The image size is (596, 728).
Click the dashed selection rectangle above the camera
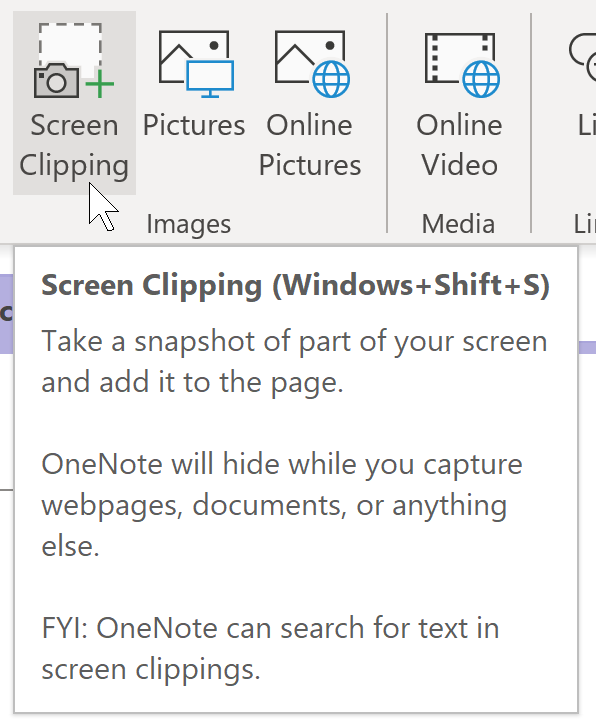[x=70, y=43]
